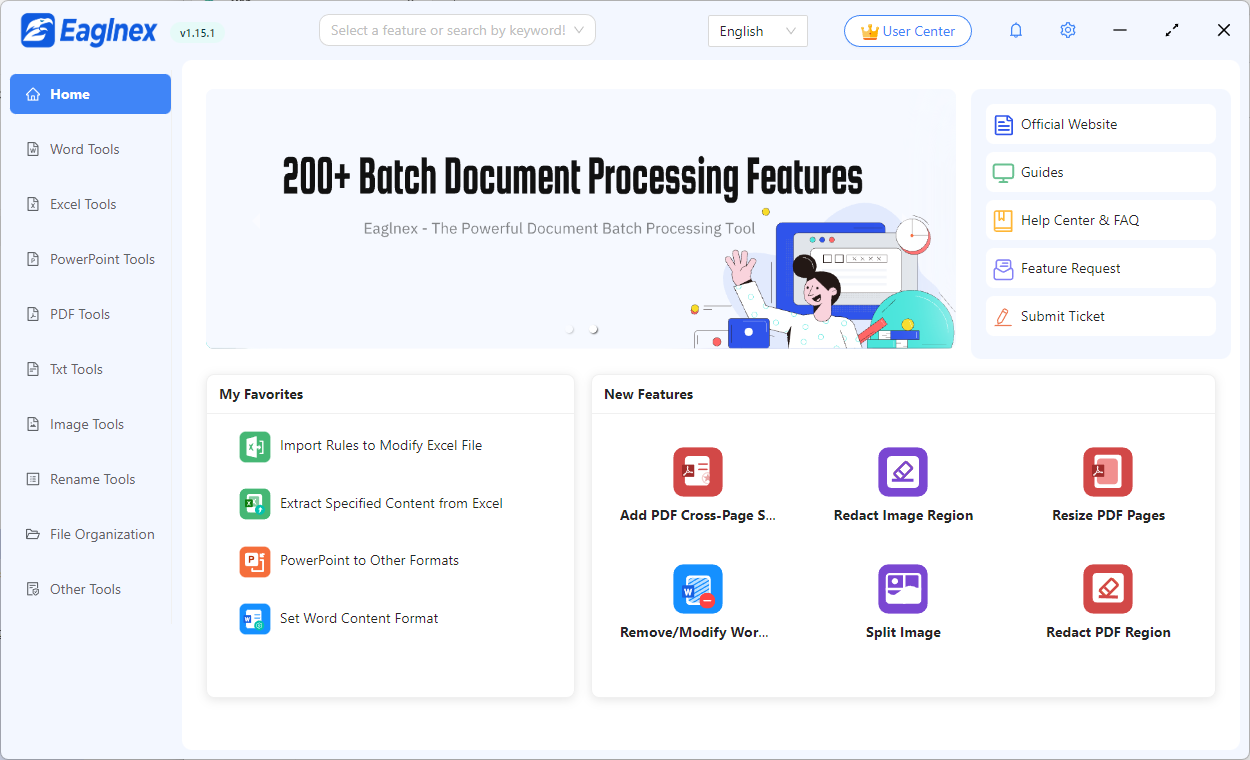Select the second banner carousel dot
The height and width of the screenshot is (760, 1250).
pos(594,329)
